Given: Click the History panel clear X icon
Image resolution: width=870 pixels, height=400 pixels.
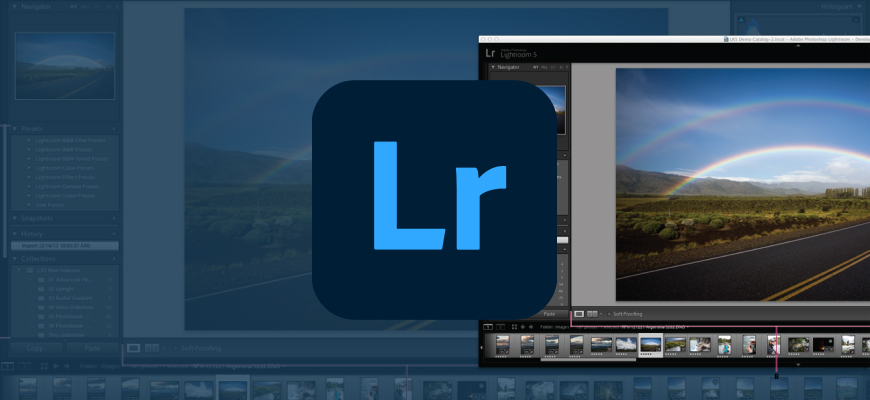Looking at the screenshot, I should [114, 234].
